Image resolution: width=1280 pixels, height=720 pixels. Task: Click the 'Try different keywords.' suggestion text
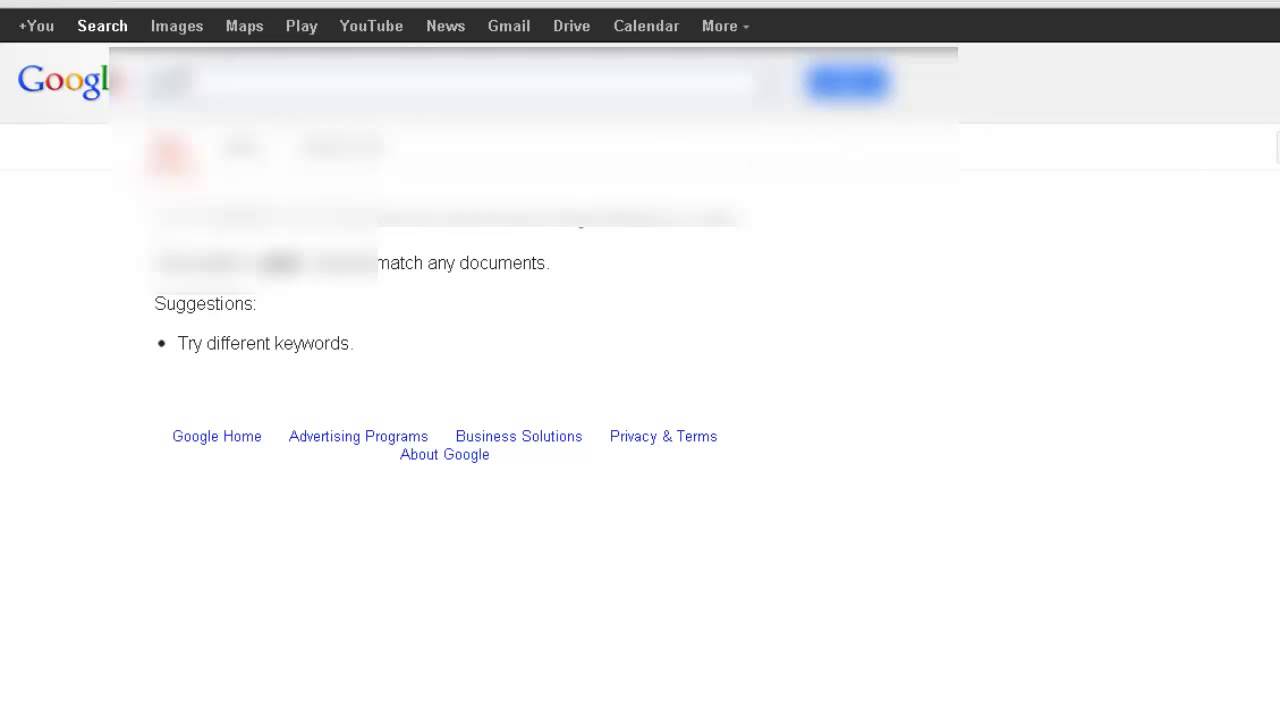(x=265, y=343)
